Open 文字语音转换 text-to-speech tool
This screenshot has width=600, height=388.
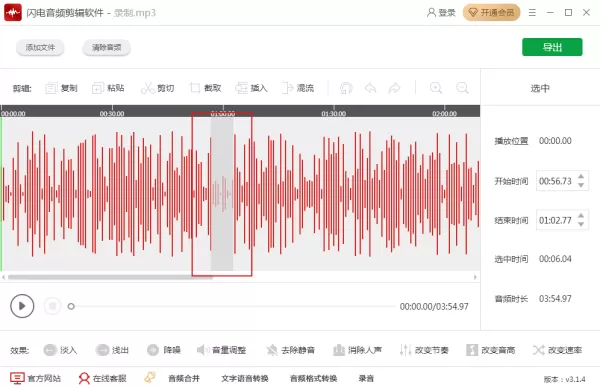(x=245, y=378)
